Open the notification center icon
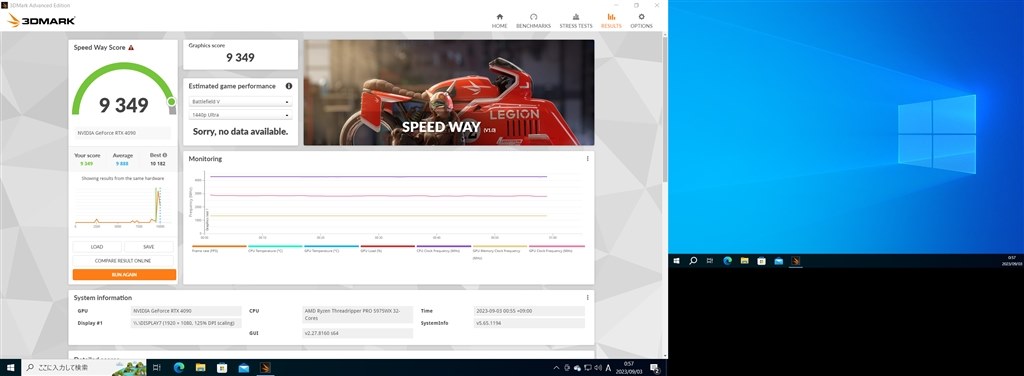 [x=654, y=368]
